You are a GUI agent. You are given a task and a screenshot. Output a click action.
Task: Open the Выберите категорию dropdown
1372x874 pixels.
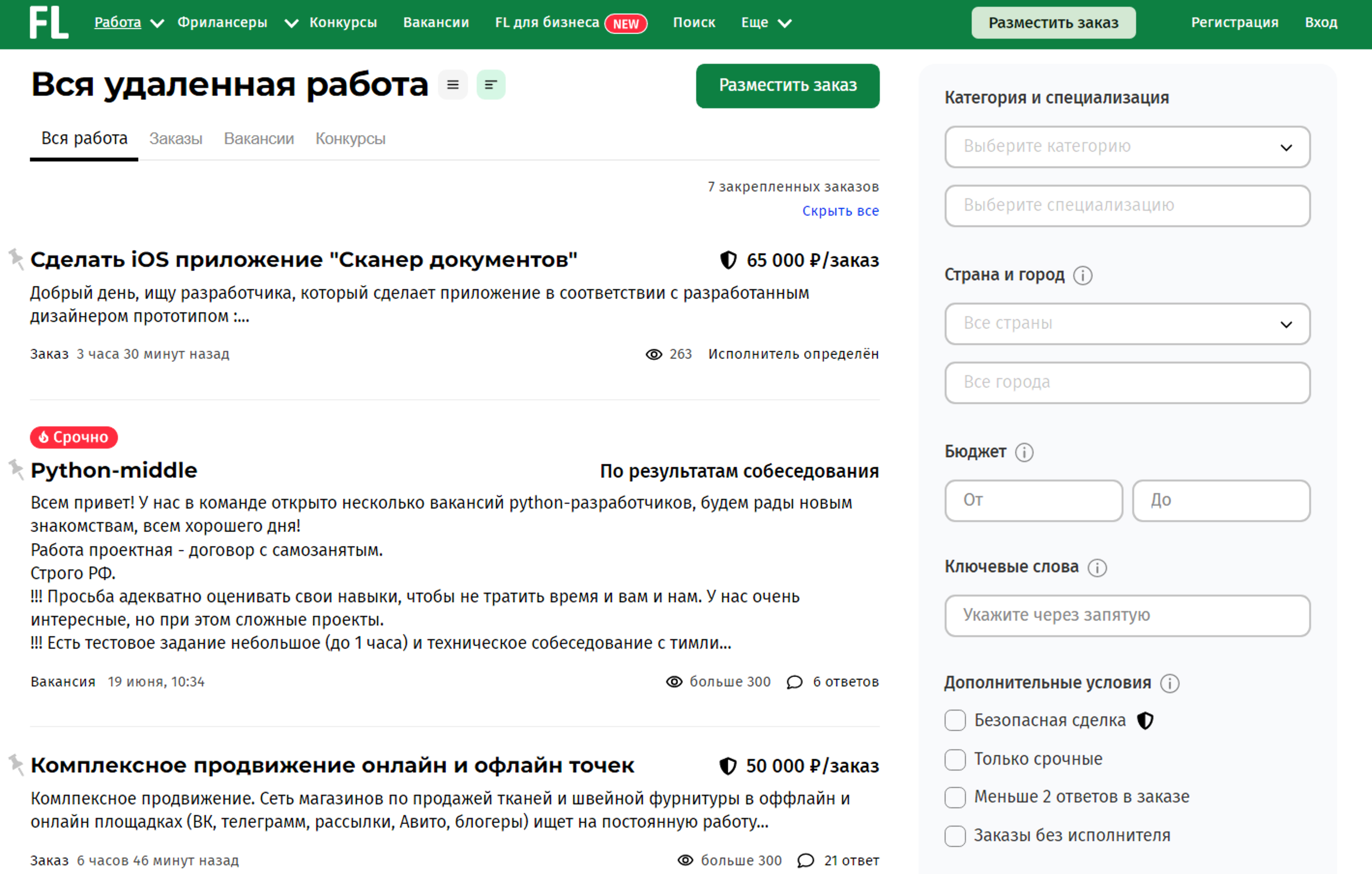tap(1127, 147)
